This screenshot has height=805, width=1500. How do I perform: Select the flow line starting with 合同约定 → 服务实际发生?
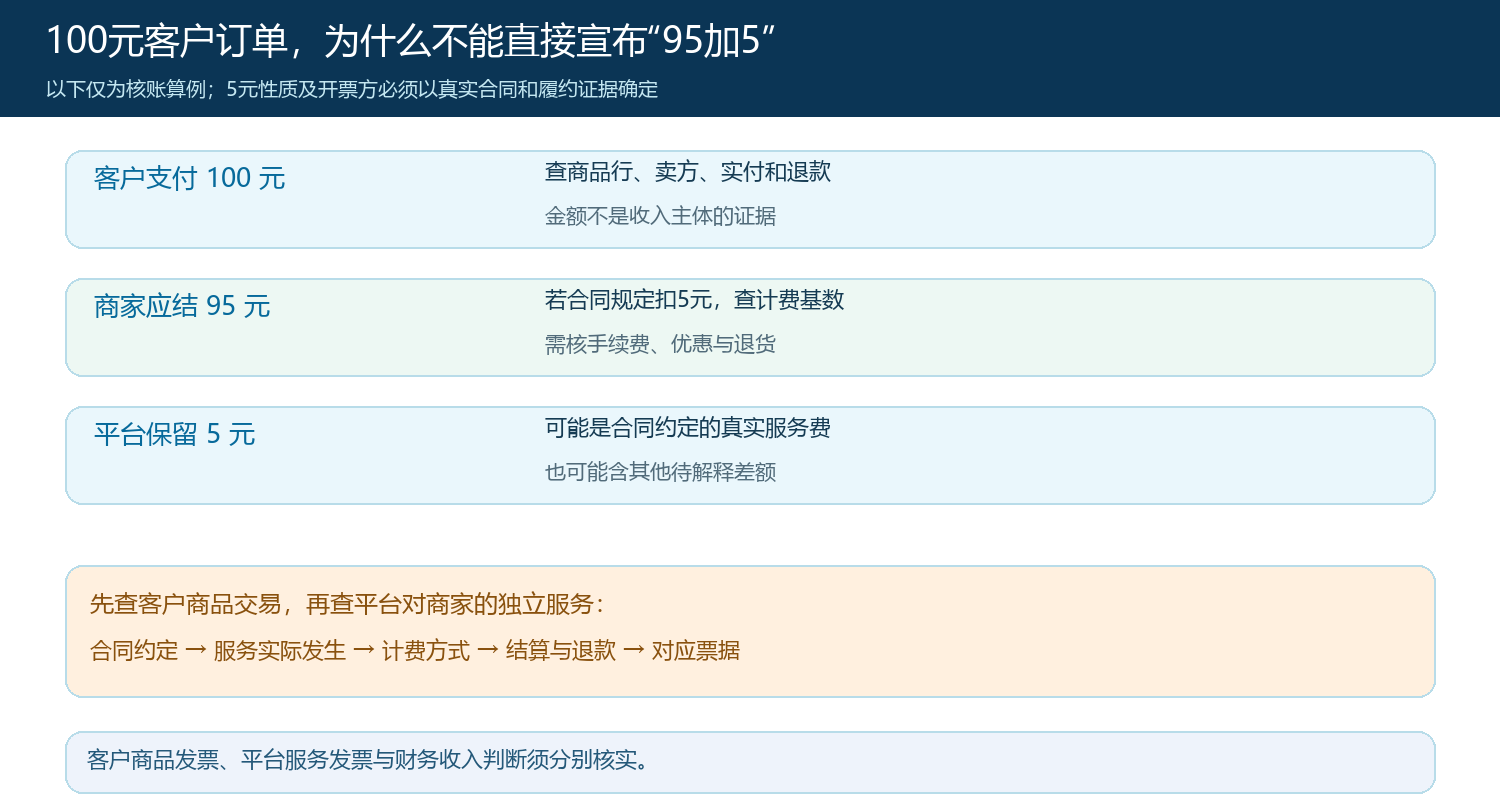click(x=415, y=651)
